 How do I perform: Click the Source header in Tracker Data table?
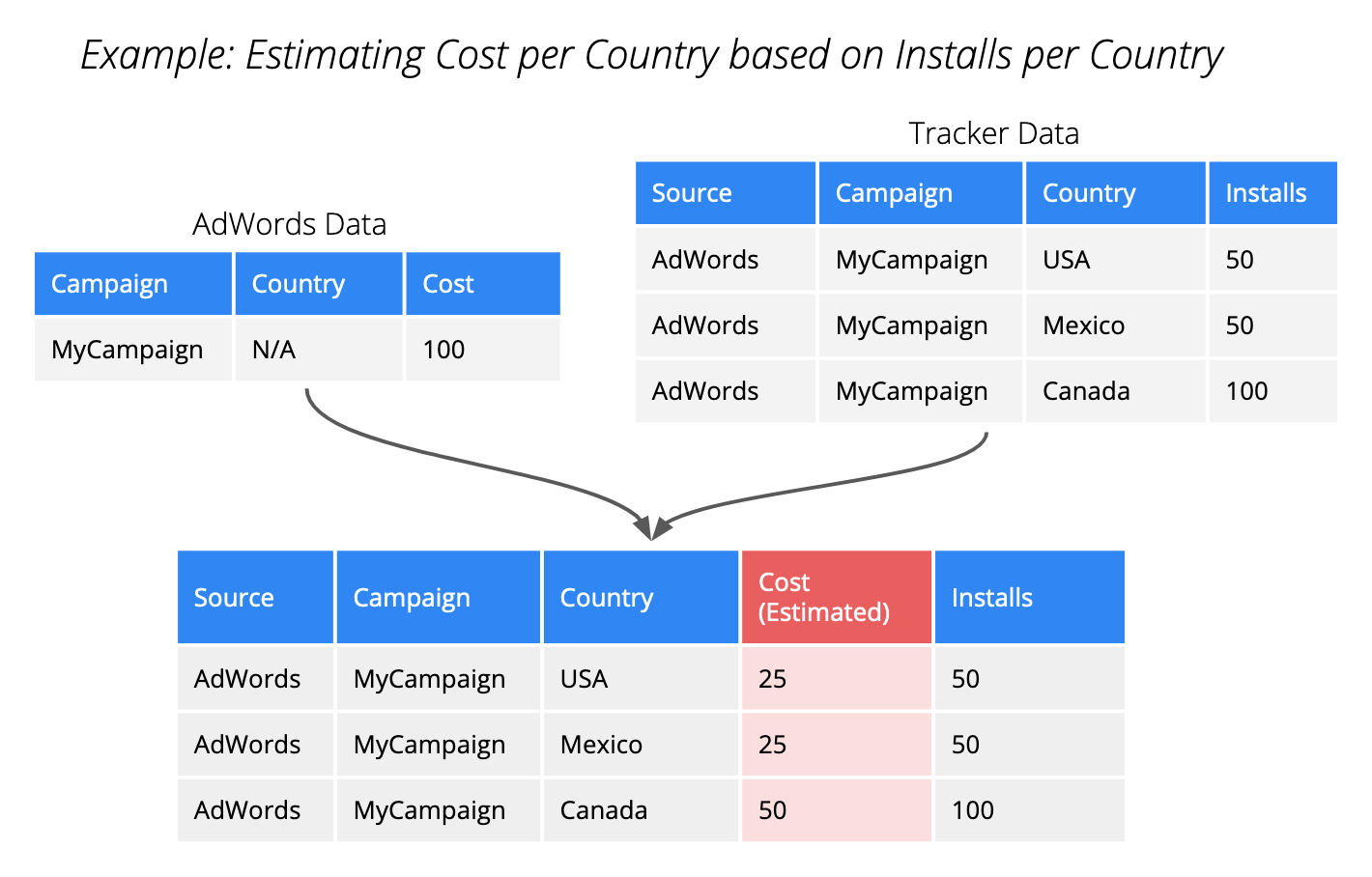tap(725, 193)
